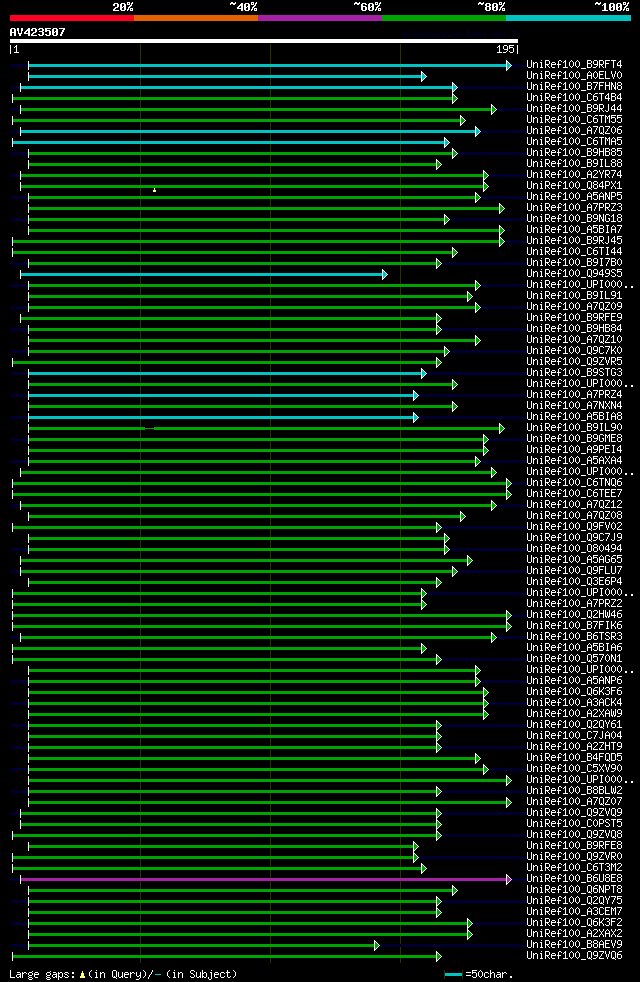Select label UniRef100_B9HB85

[x=574, y=152]
